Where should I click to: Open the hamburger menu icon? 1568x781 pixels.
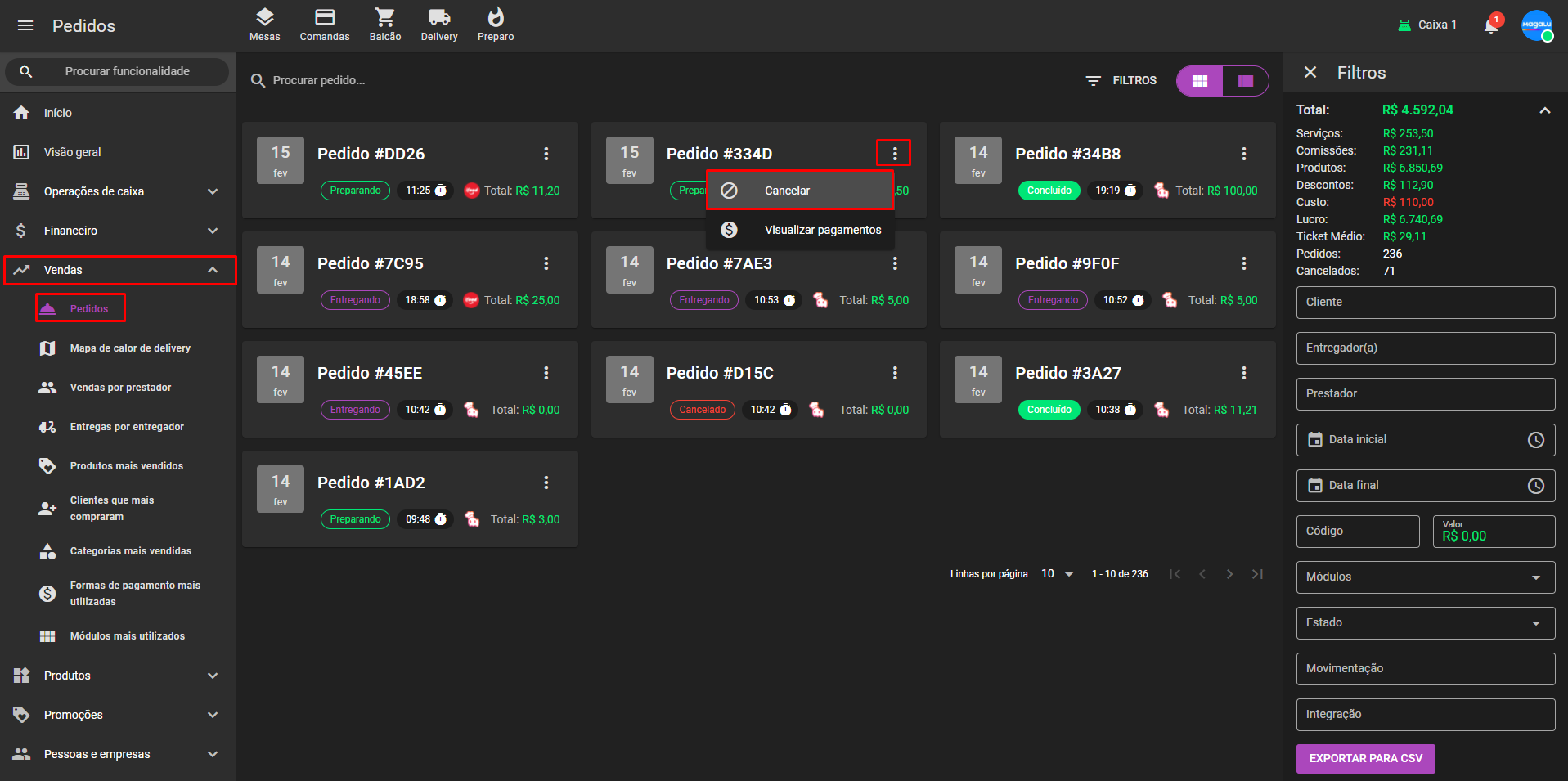(x=25, y=25)
